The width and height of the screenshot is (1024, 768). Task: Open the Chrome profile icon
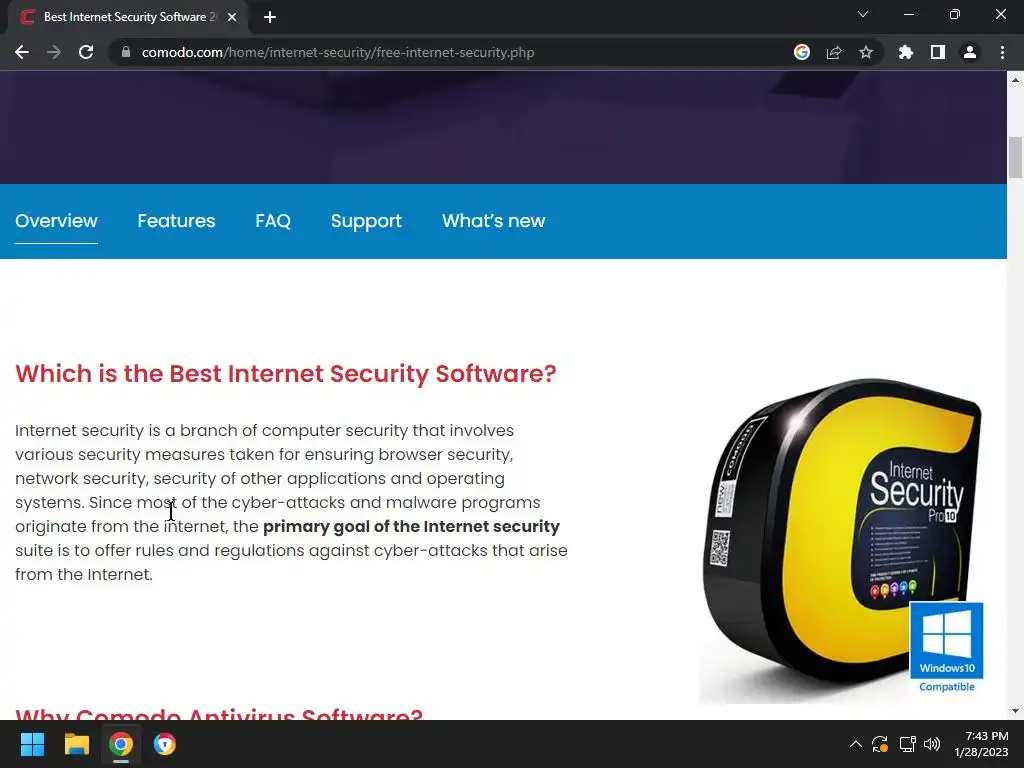(970, 52)
